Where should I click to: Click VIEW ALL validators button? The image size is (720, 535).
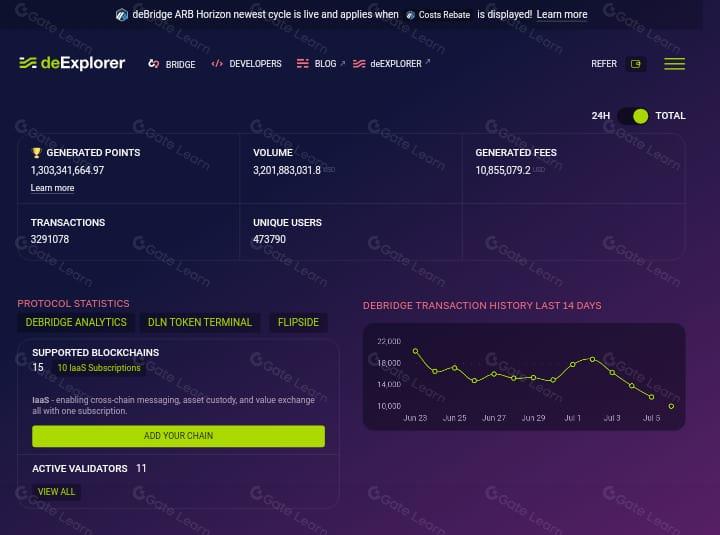pos(56,492)
